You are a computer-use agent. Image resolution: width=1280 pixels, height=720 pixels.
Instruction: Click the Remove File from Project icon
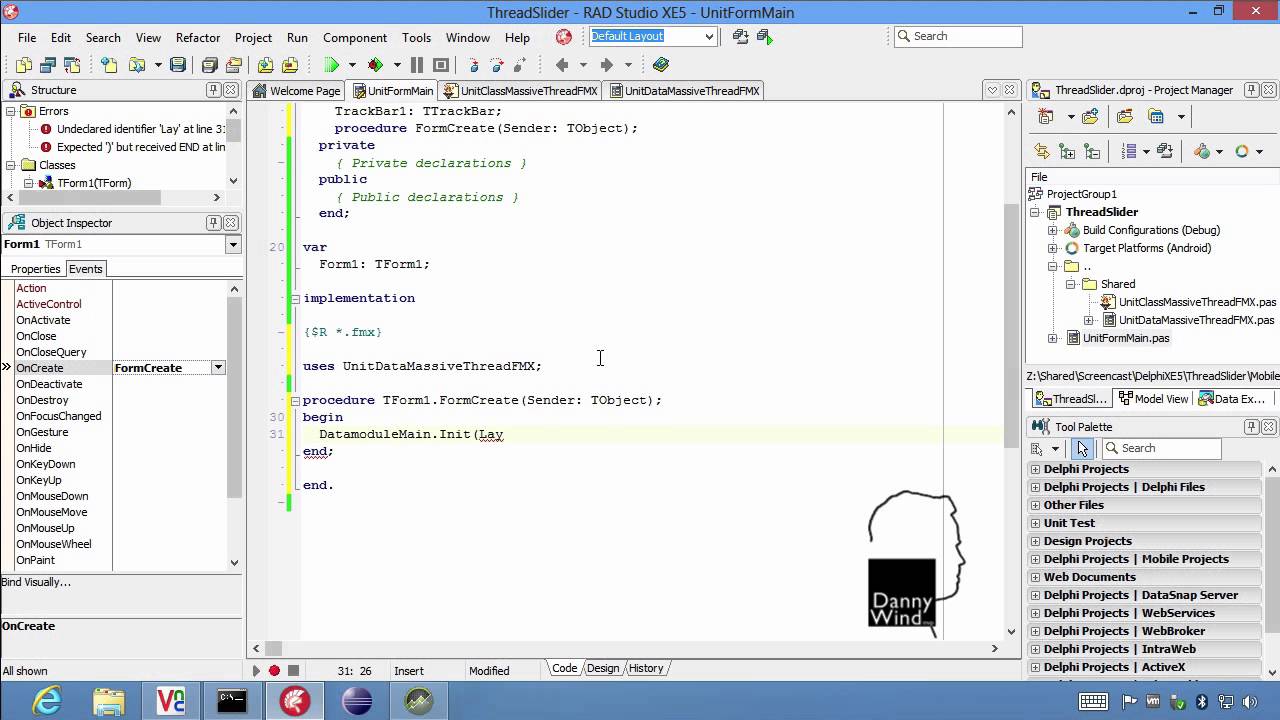pyautogui.click(x=290, y=65)
